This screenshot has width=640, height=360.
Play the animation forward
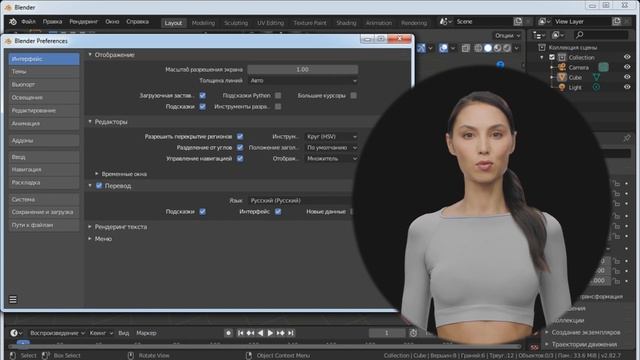point(270,333)
